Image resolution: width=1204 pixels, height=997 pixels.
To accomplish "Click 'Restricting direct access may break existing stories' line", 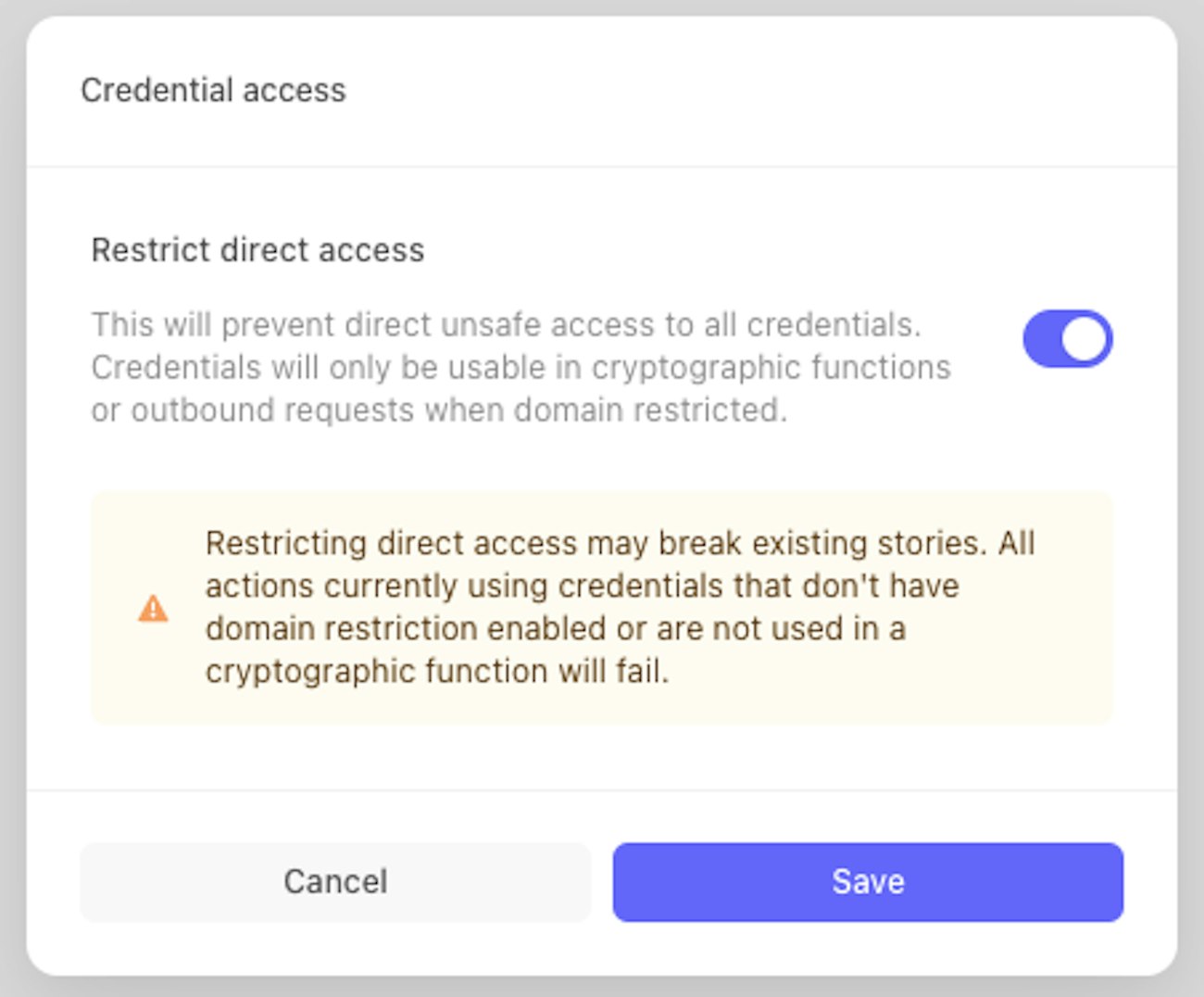I will 620,543.
